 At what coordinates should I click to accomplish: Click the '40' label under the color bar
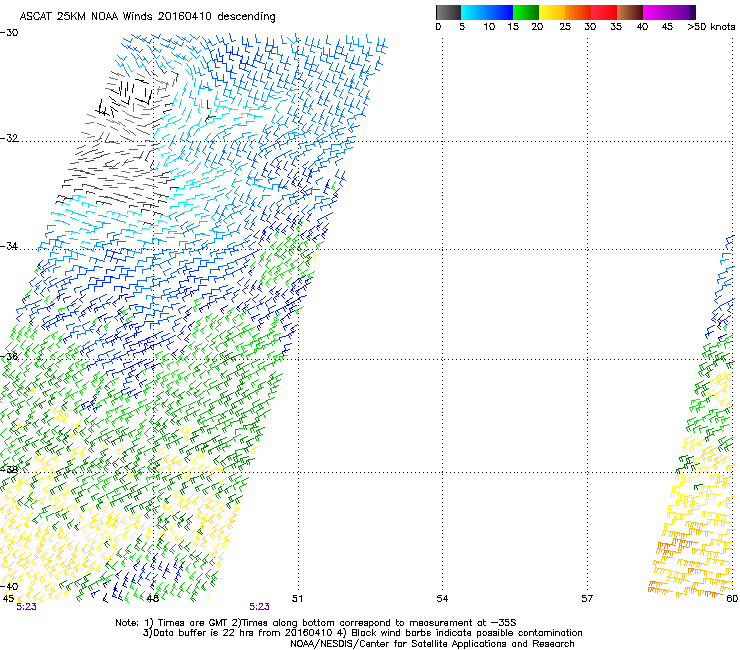[x=642, y=27]
